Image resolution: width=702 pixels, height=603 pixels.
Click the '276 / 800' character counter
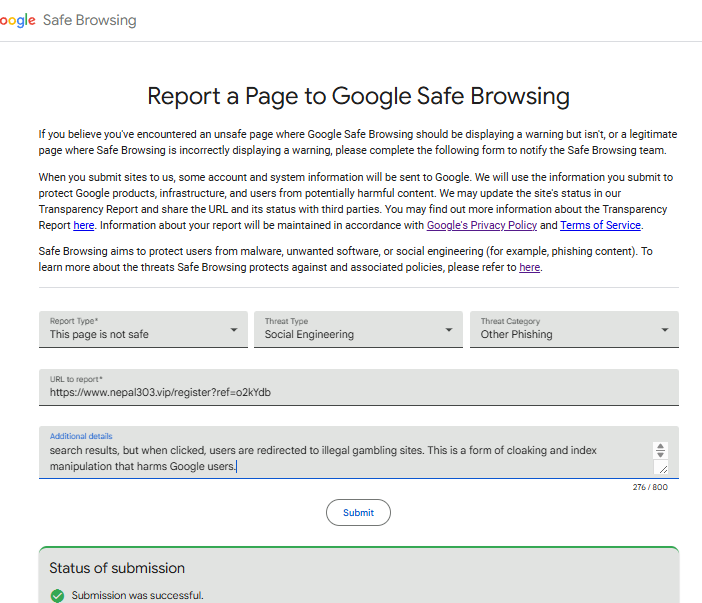coord(650,487)
